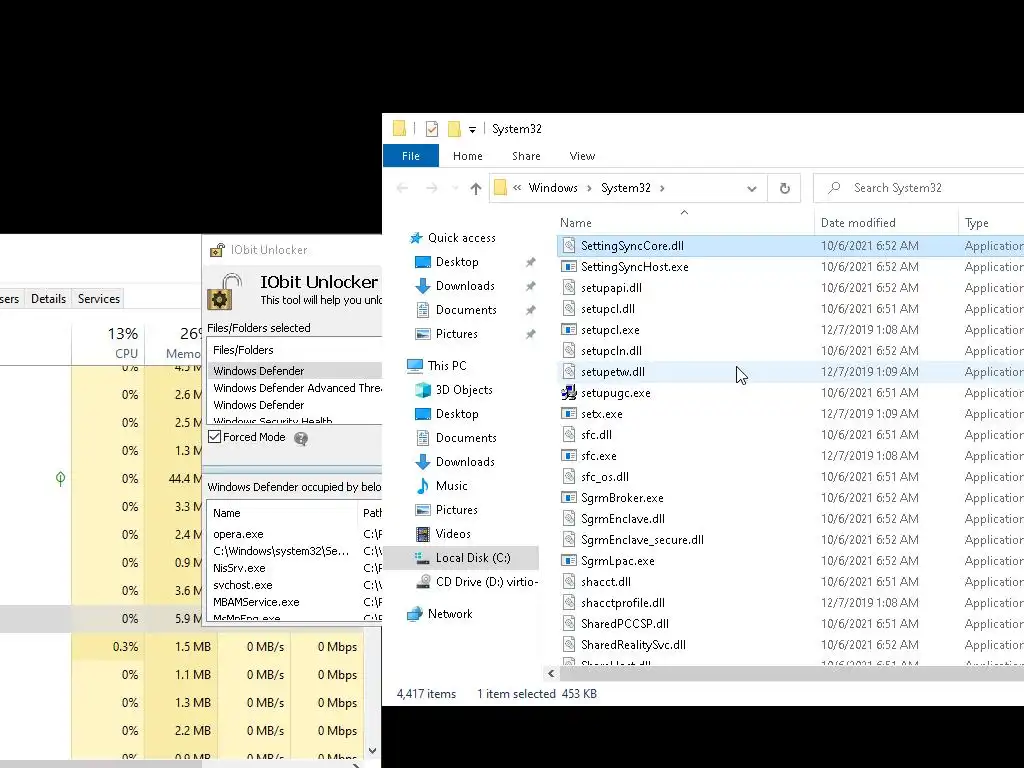Sort files by the Type column header
The width and height of the screenshot is (1024, 768).
(x=976, y=223)
